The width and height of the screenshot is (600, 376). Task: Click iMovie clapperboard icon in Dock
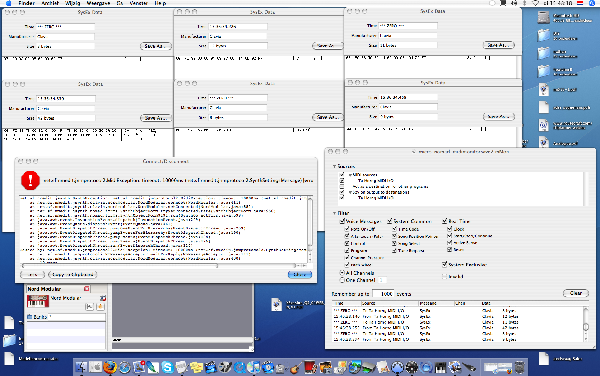211,367
